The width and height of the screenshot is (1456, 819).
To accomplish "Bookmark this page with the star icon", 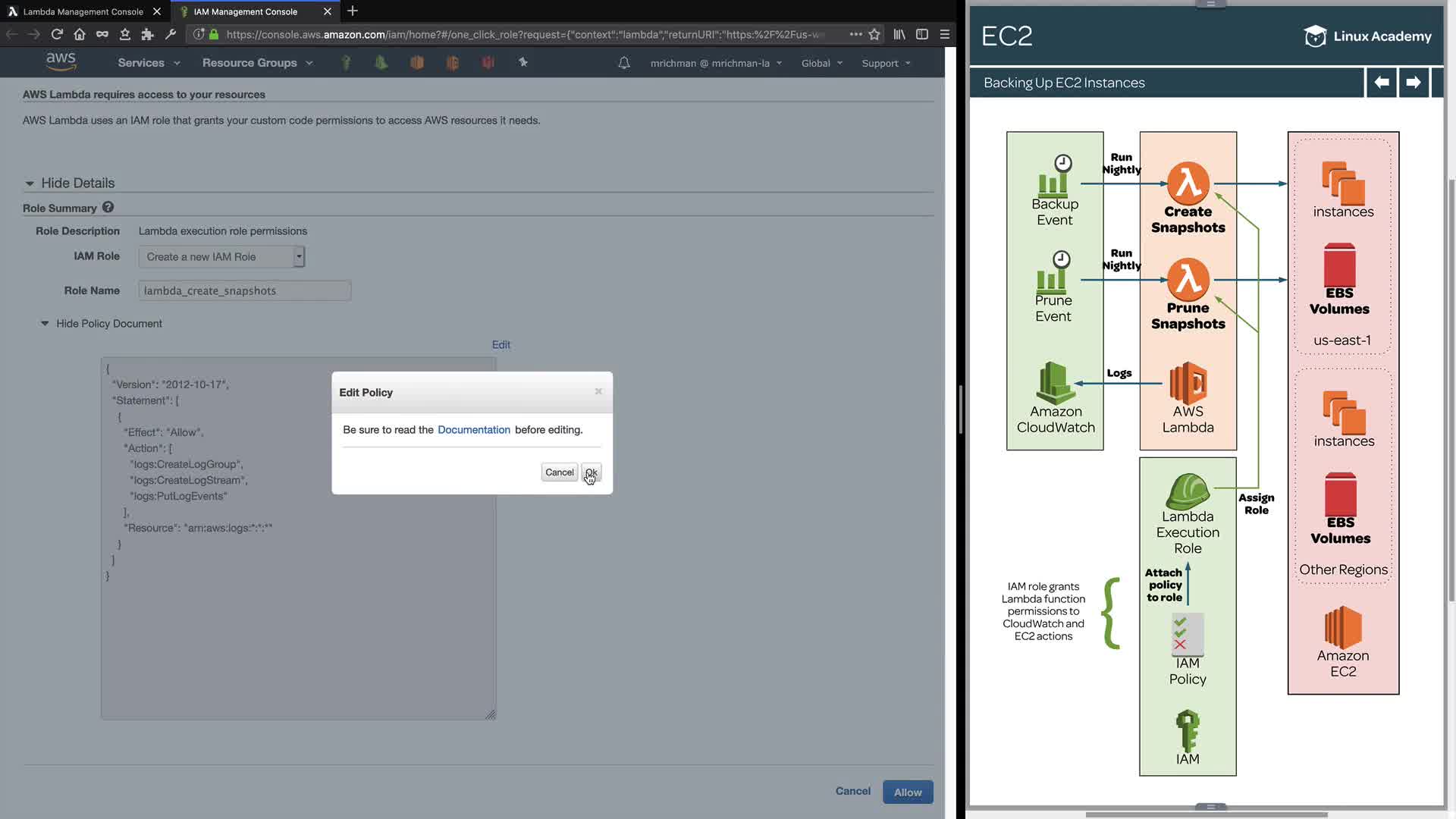I will pos(874,34).
